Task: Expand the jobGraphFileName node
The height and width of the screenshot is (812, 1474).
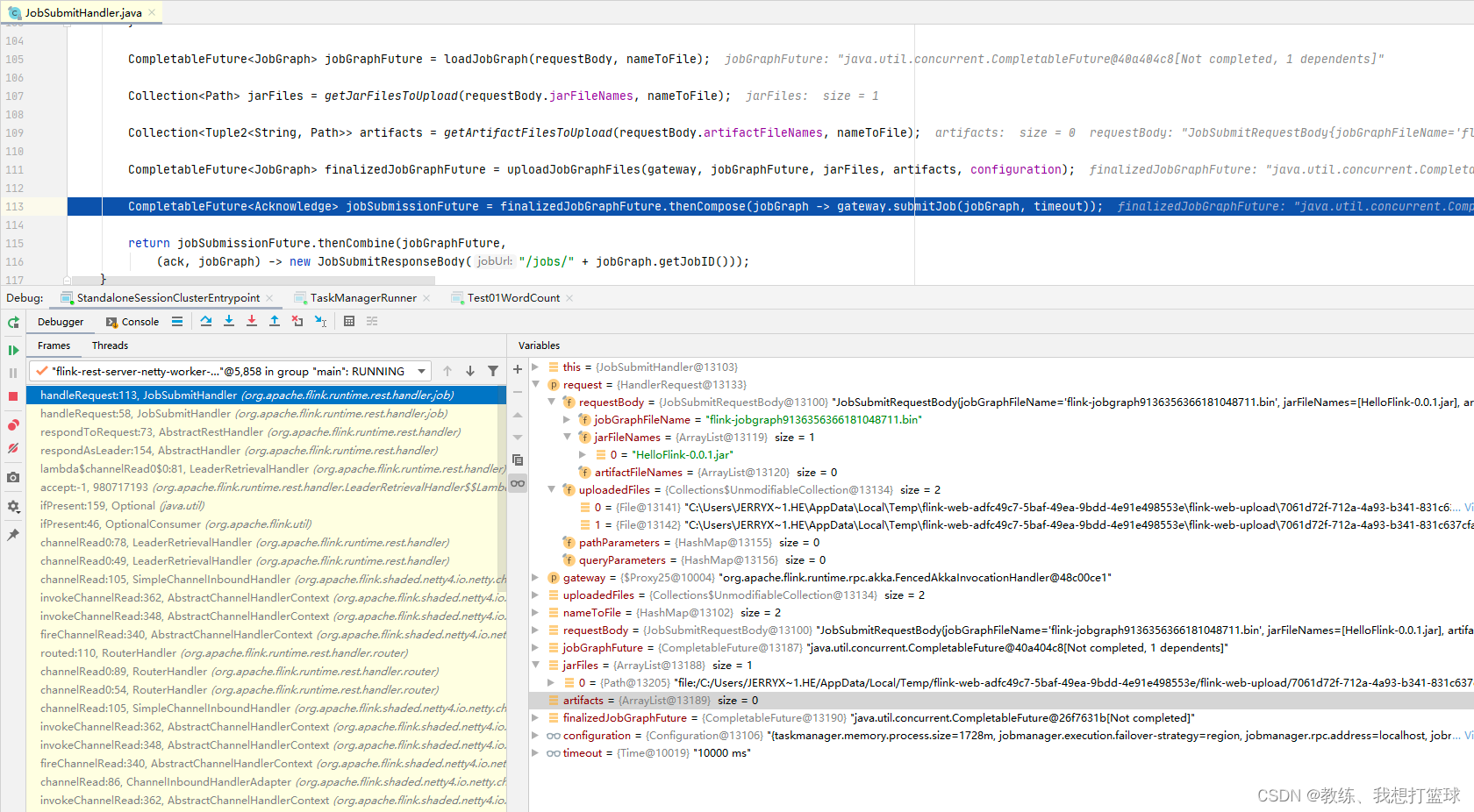Action: click(567, 420)
